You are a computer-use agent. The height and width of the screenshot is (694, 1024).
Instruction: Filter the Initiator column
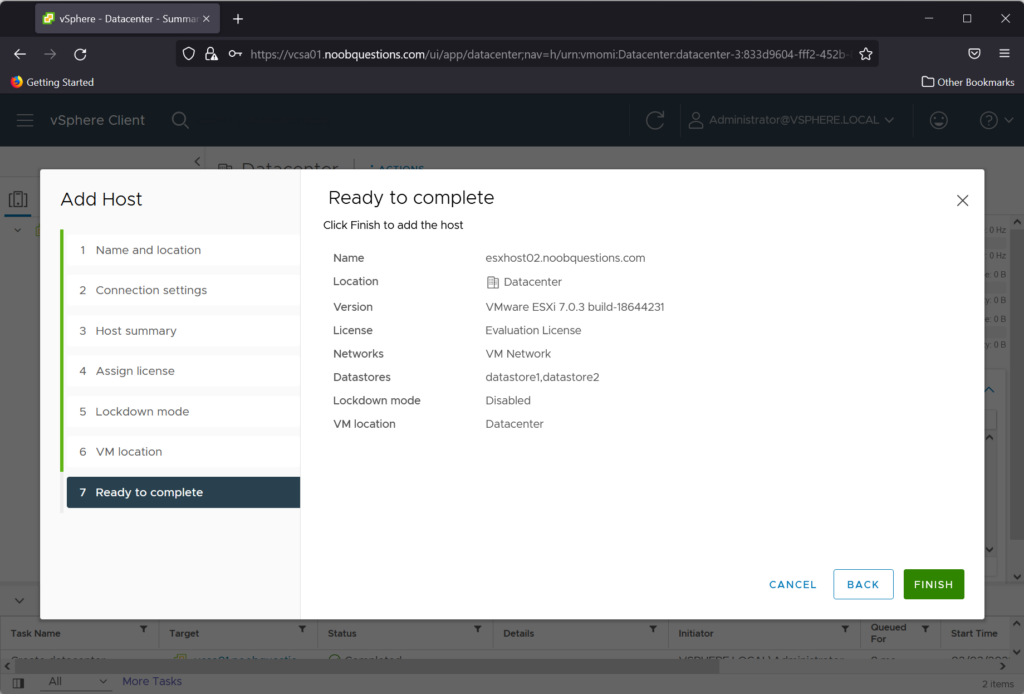845,629
